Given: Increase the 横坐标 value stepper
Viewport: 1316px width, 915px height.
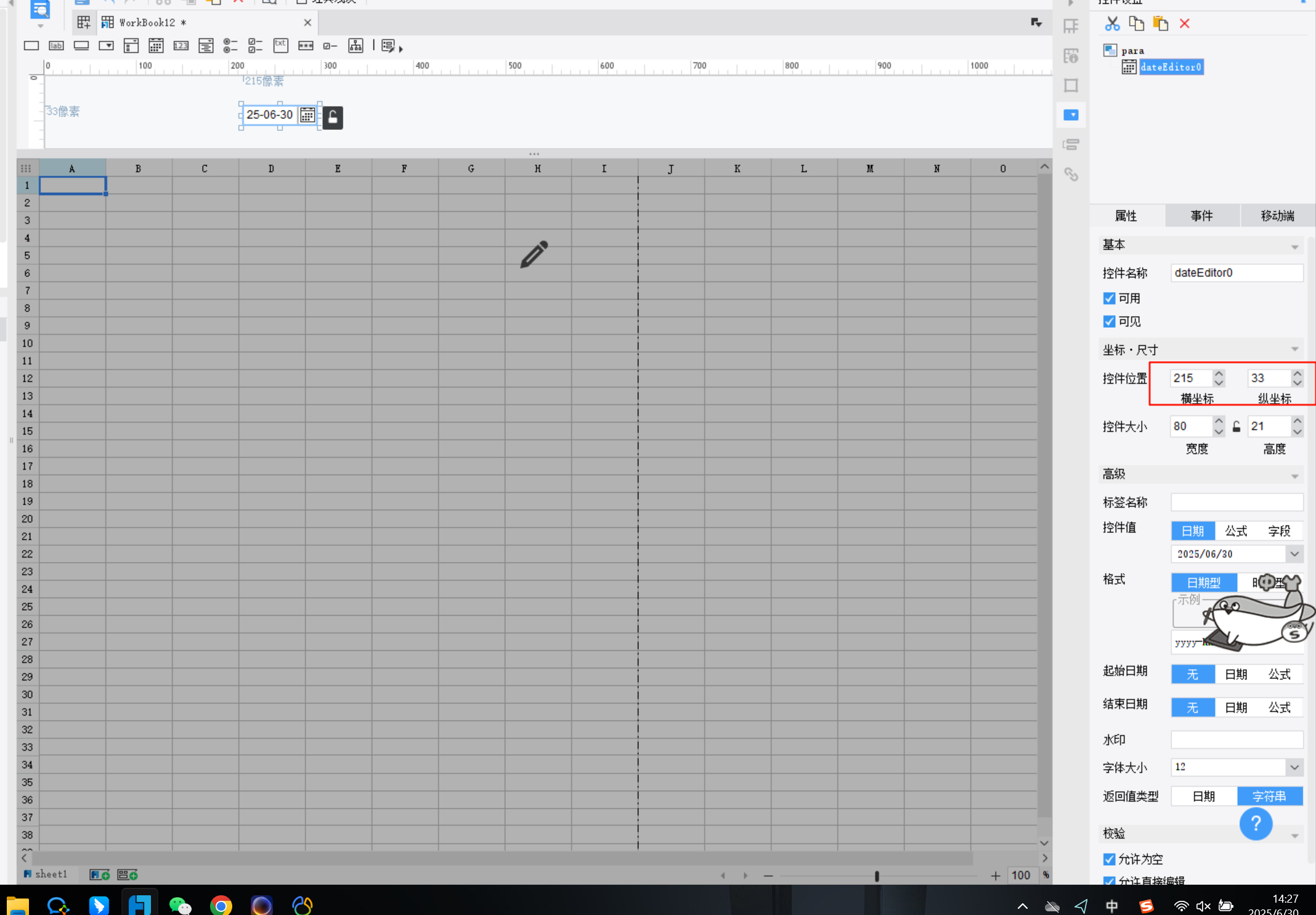Looking at the screenshot, I should (1218, 373).
